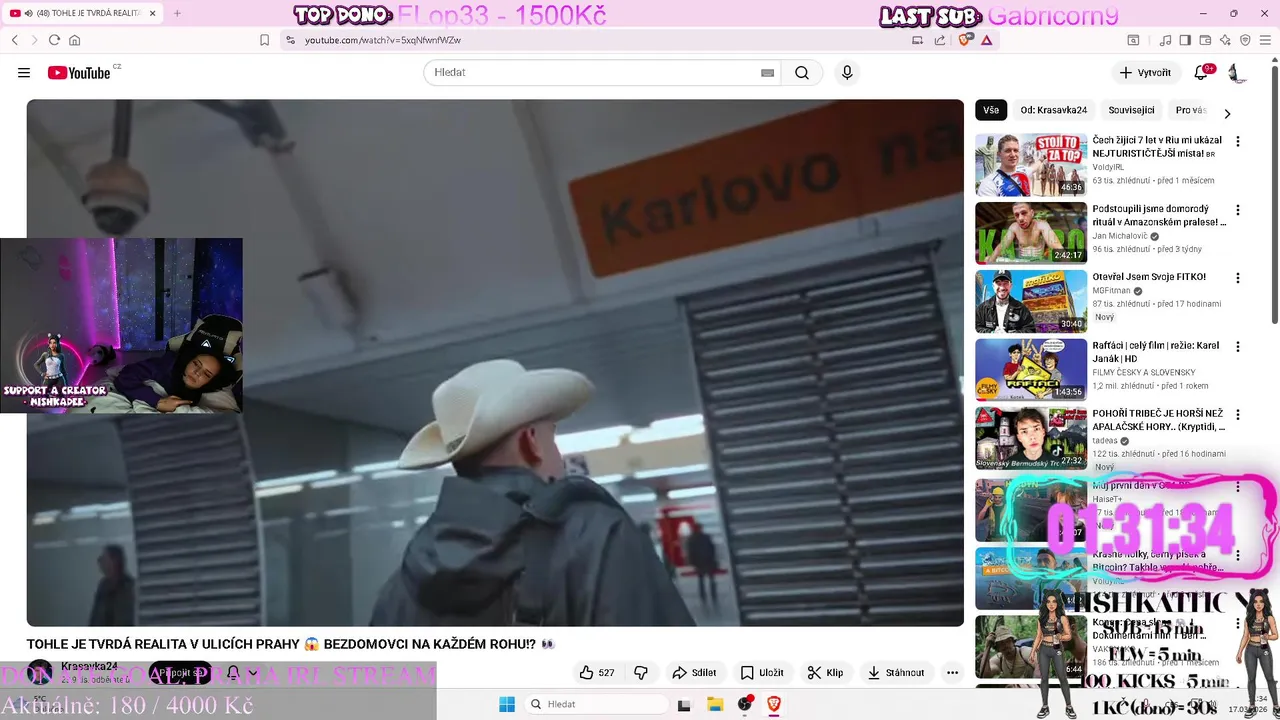Click the Vytvořit create button

pos(1145,73)
